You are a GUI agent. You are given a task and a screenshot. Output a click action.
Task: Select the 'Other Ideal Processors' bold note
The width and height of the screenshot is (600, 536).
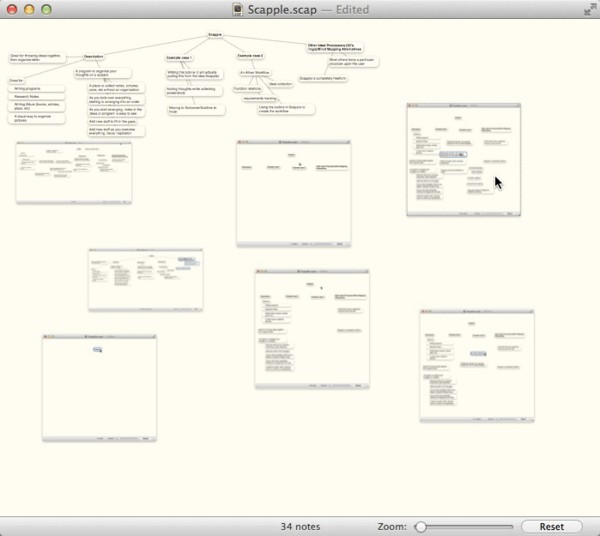point(335,47)
